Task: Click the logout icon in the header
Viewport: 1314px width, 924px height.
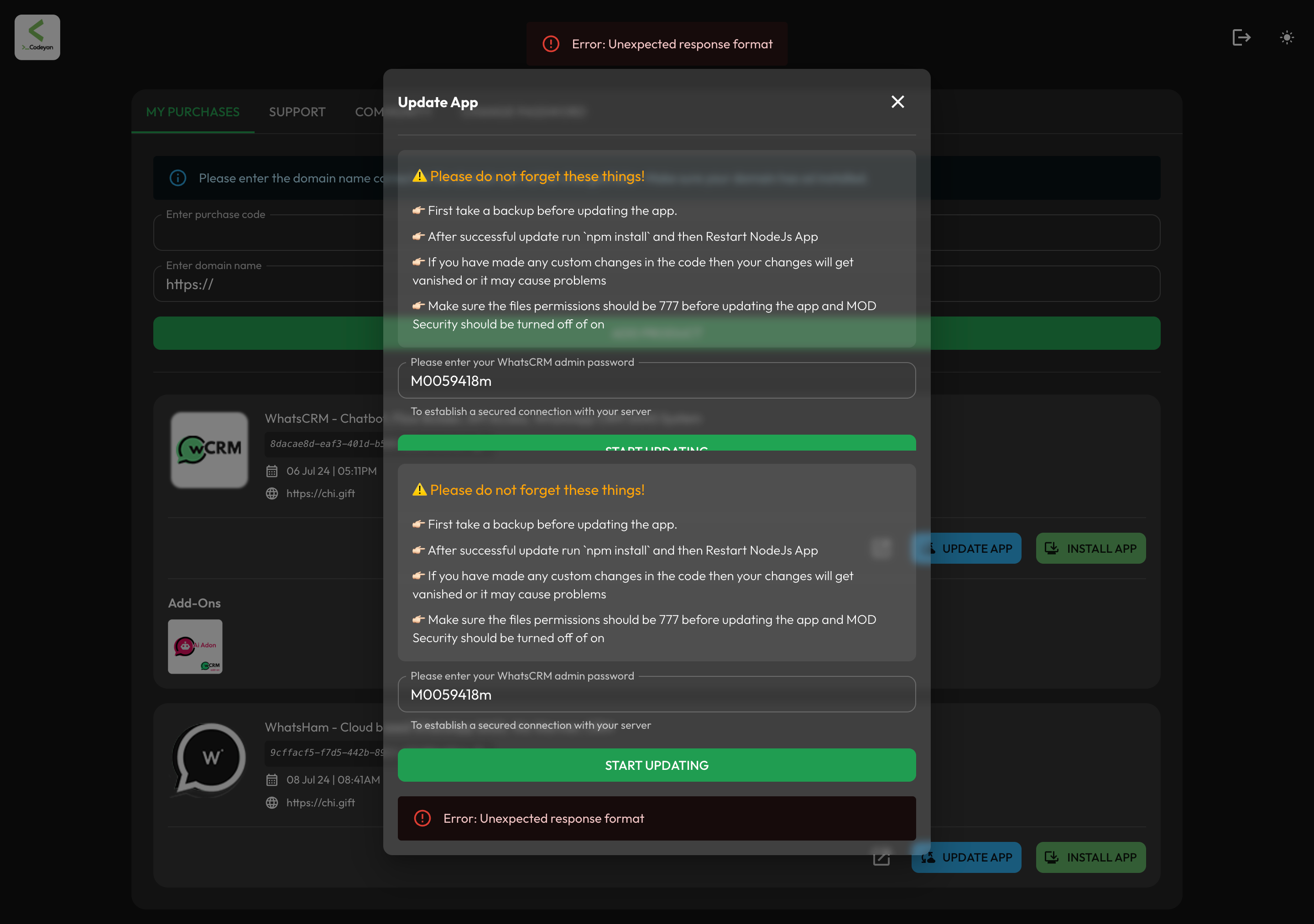Action: tap(1241, 38)
